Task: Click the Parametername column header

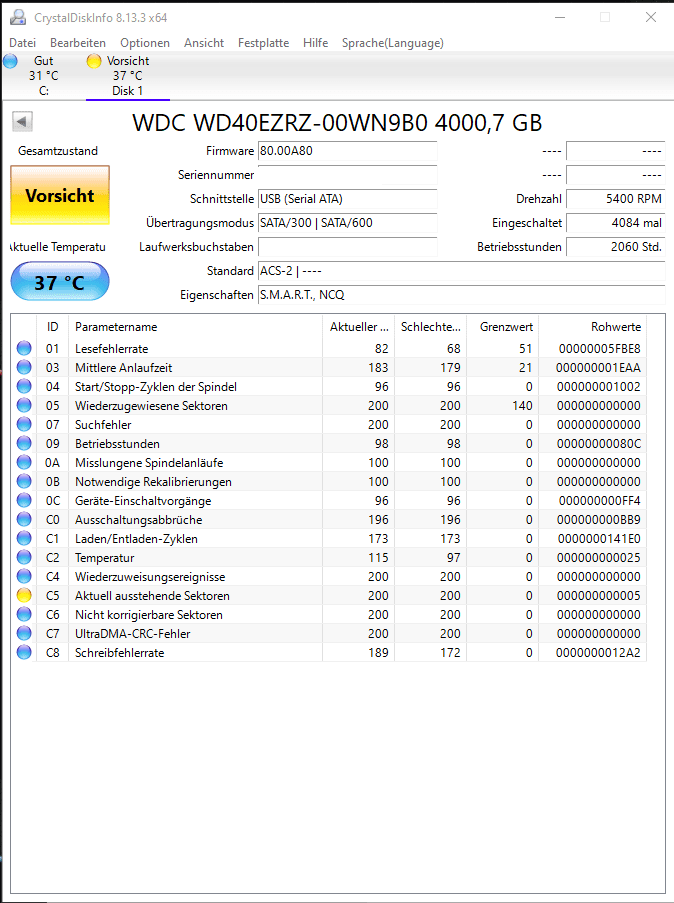Action: [x=195, y=327]
